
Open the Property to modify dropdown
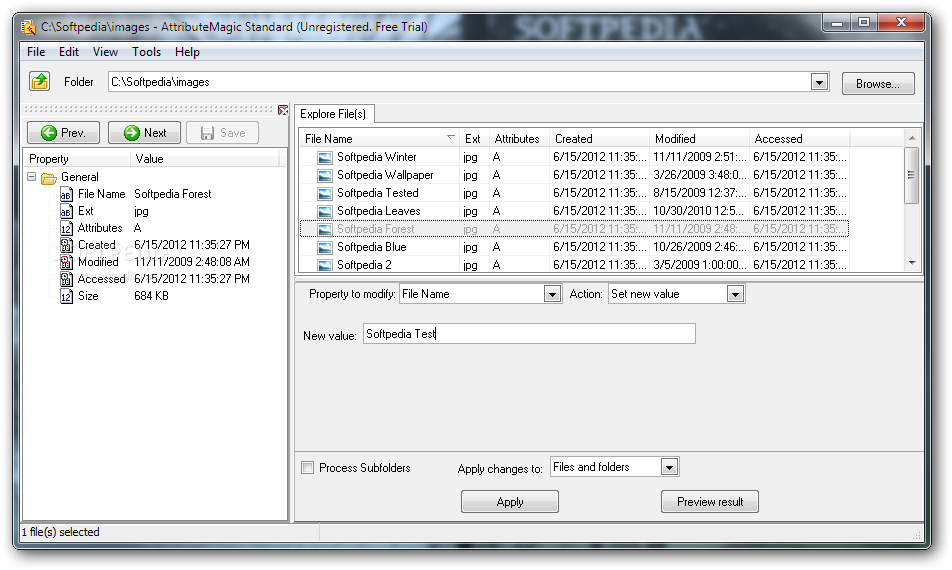point(552,294)
